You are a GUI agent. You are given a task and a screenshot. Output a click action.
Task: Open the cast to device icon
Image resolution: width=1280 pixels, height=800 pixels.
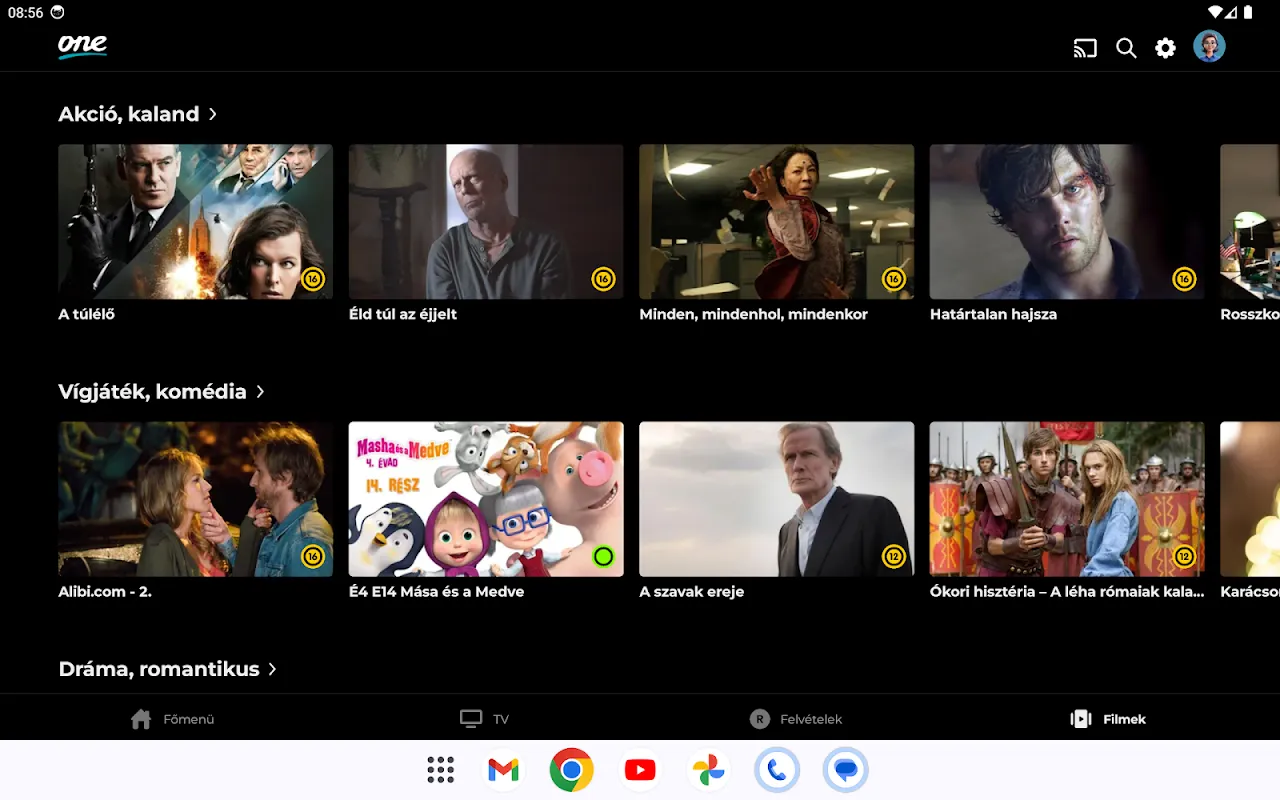[x=1085, y=48]
